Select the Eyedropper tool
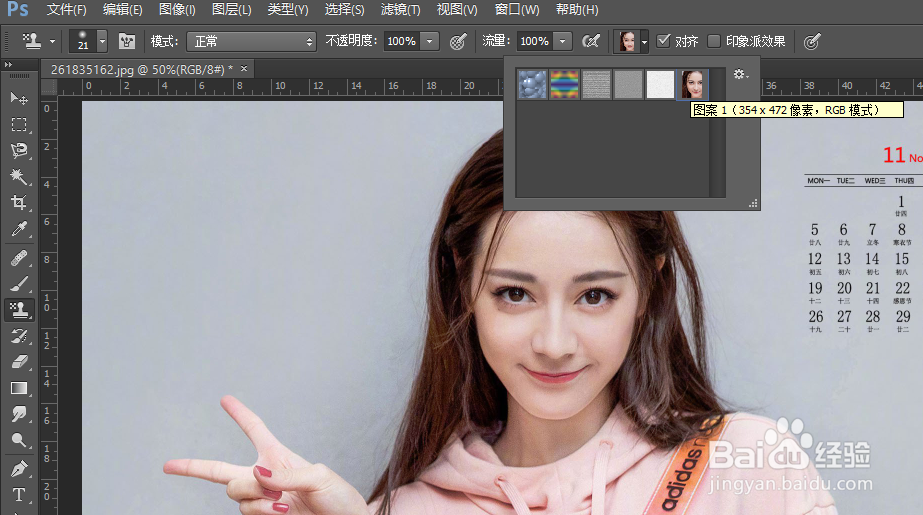The image size is (923, 515). (19, 228)
